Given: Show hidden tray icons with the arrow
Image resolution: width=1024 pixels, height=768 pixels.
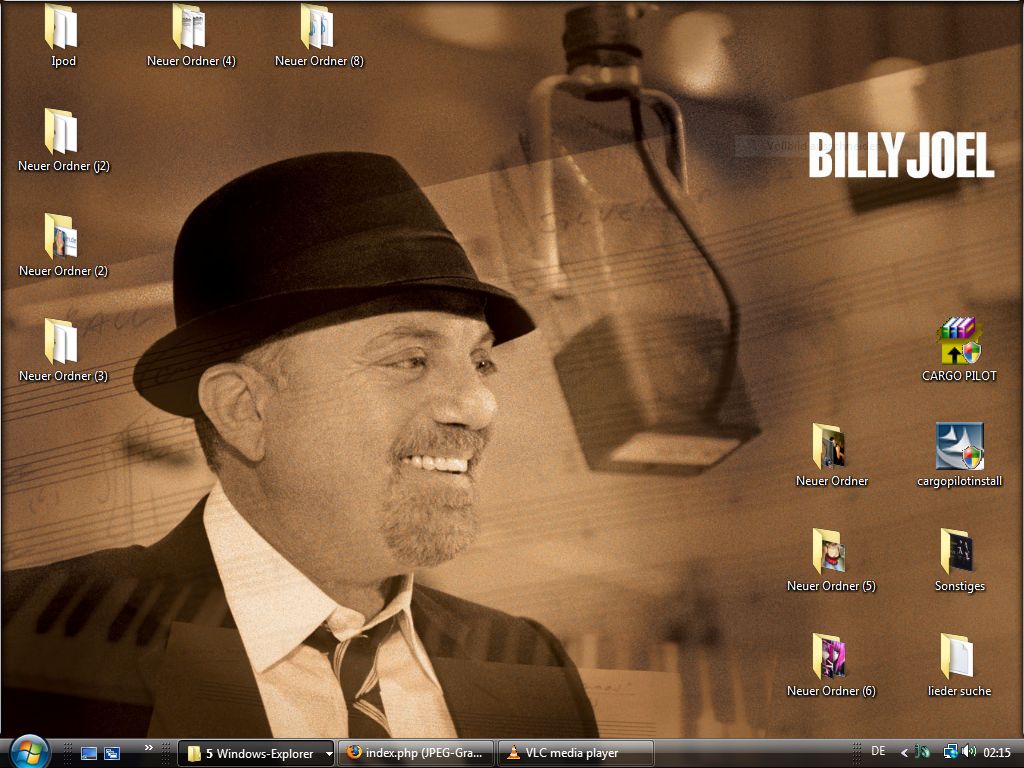Looking at the screenshot, I should (x=904, y=753).
